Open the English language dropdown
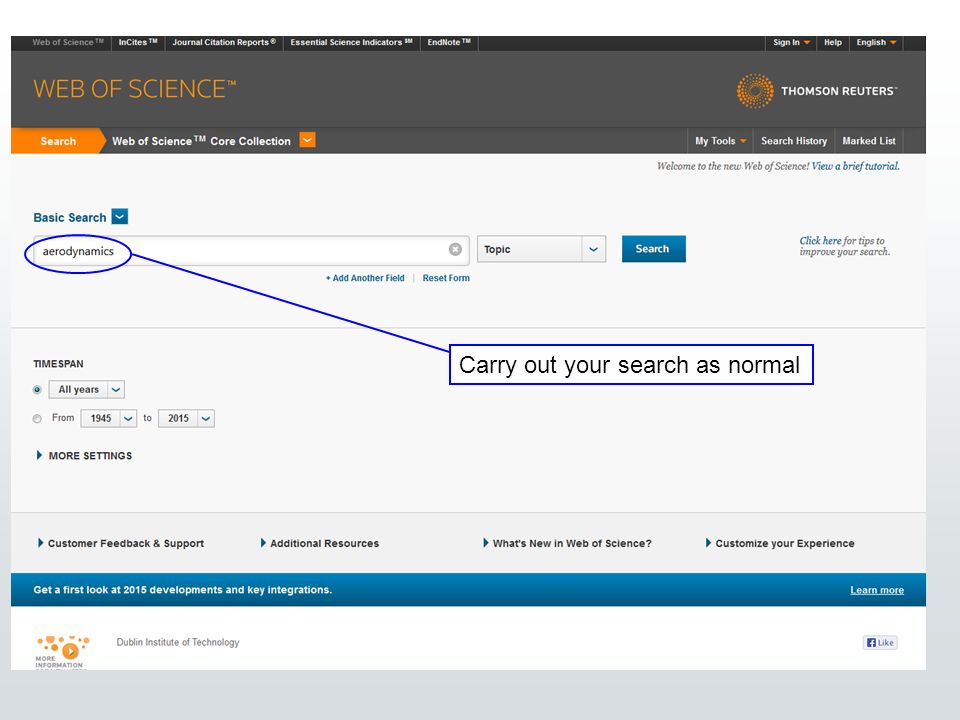This screenshot has width=960, height=720. [x=876, y=42]
